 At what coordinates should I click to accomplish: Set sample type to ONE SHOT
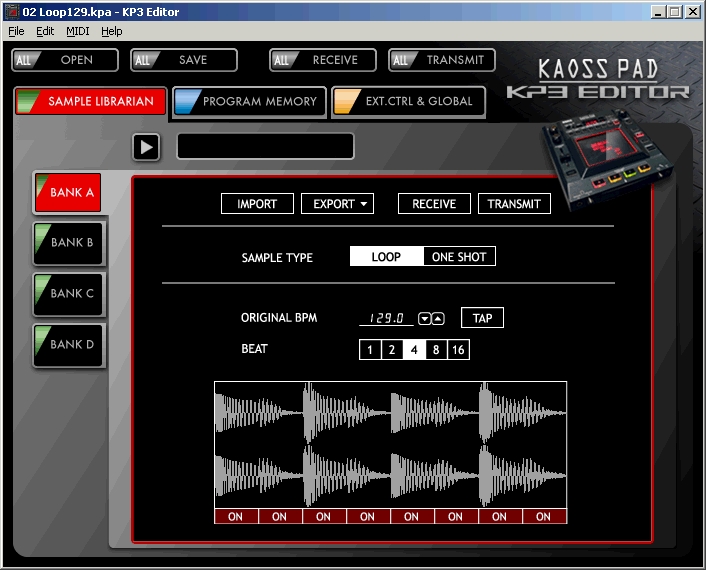[x=459, y=256]
